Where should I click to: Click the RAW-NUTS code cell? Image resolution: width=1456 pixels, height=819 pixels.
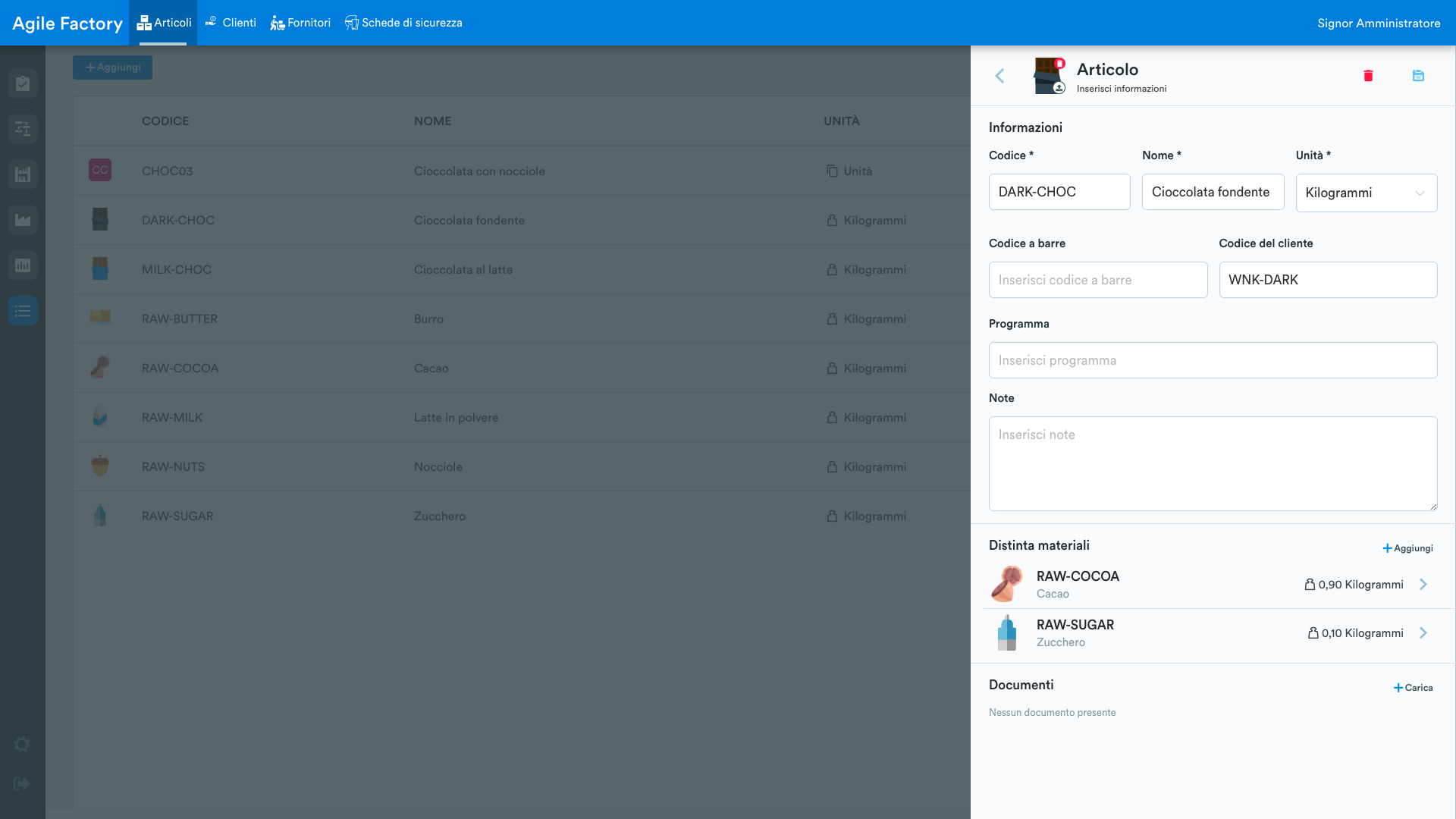coord(173,466)
